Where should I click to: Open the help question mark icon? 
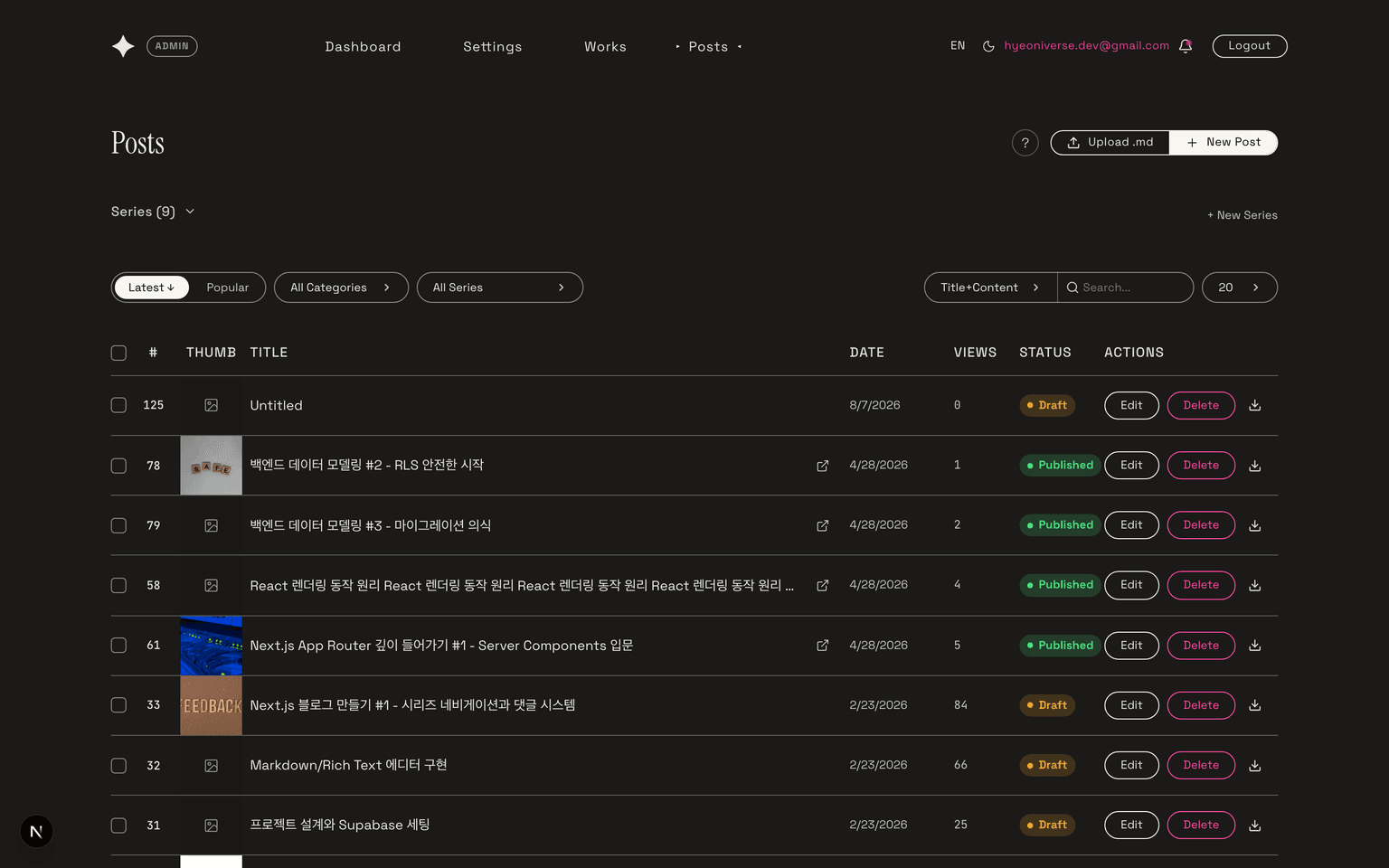tap(1025, 143)
